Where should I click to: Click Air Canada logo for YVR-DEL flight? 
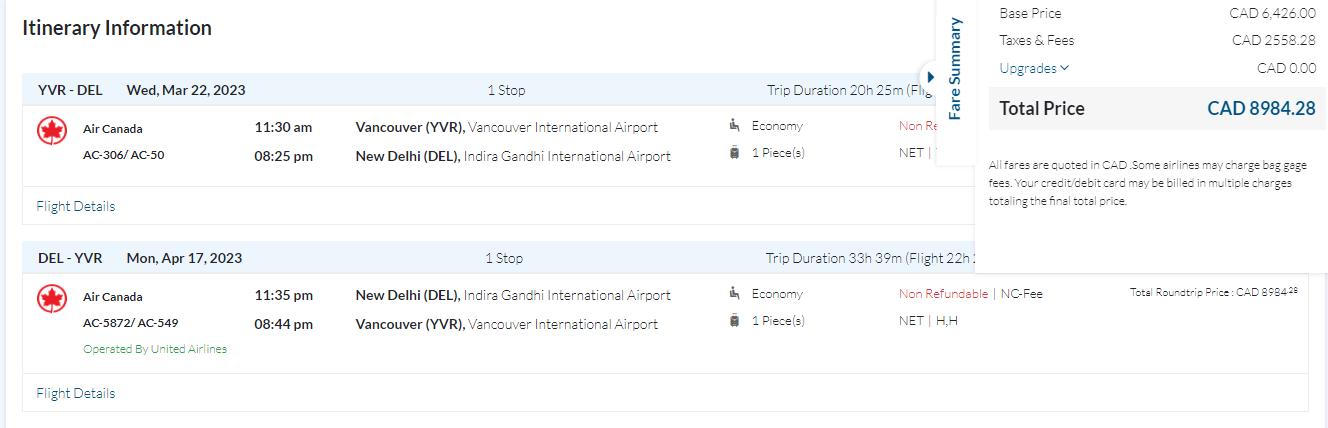pos(51,131)
